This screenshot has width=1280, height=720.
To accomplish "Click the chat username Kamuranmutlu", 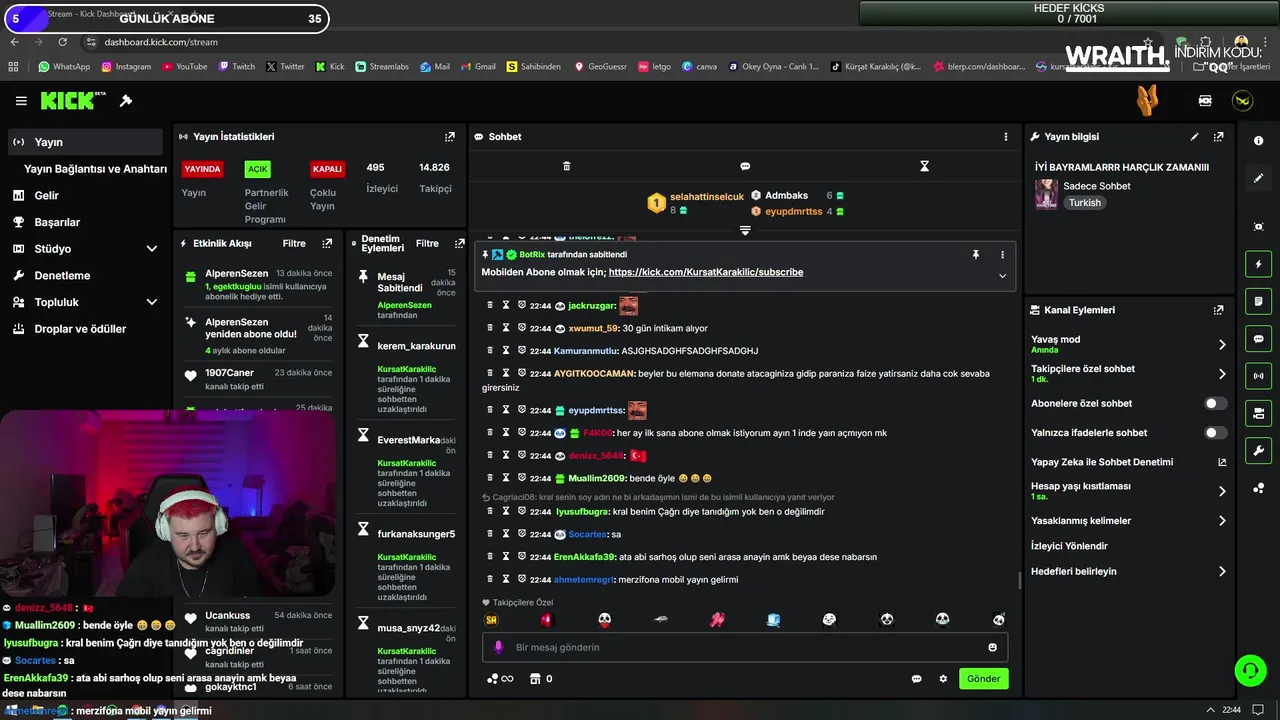I will [587, 351].
